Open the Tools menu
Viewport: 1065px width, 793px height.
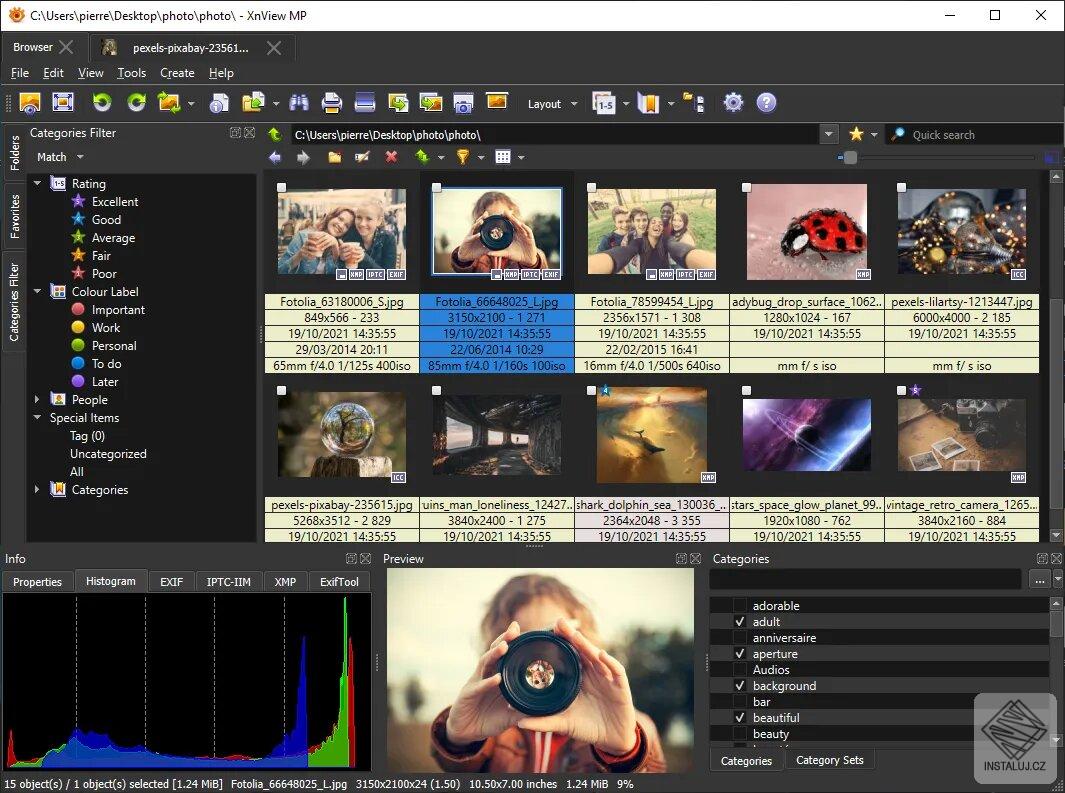pos(131,73)
